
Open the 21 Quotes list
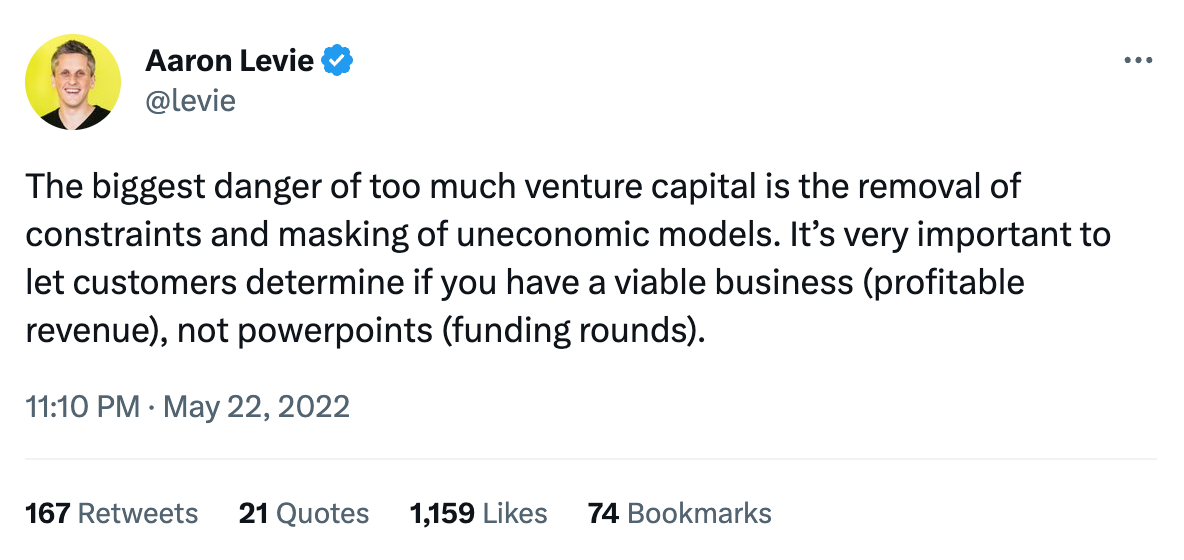click(x=303, y=514)
